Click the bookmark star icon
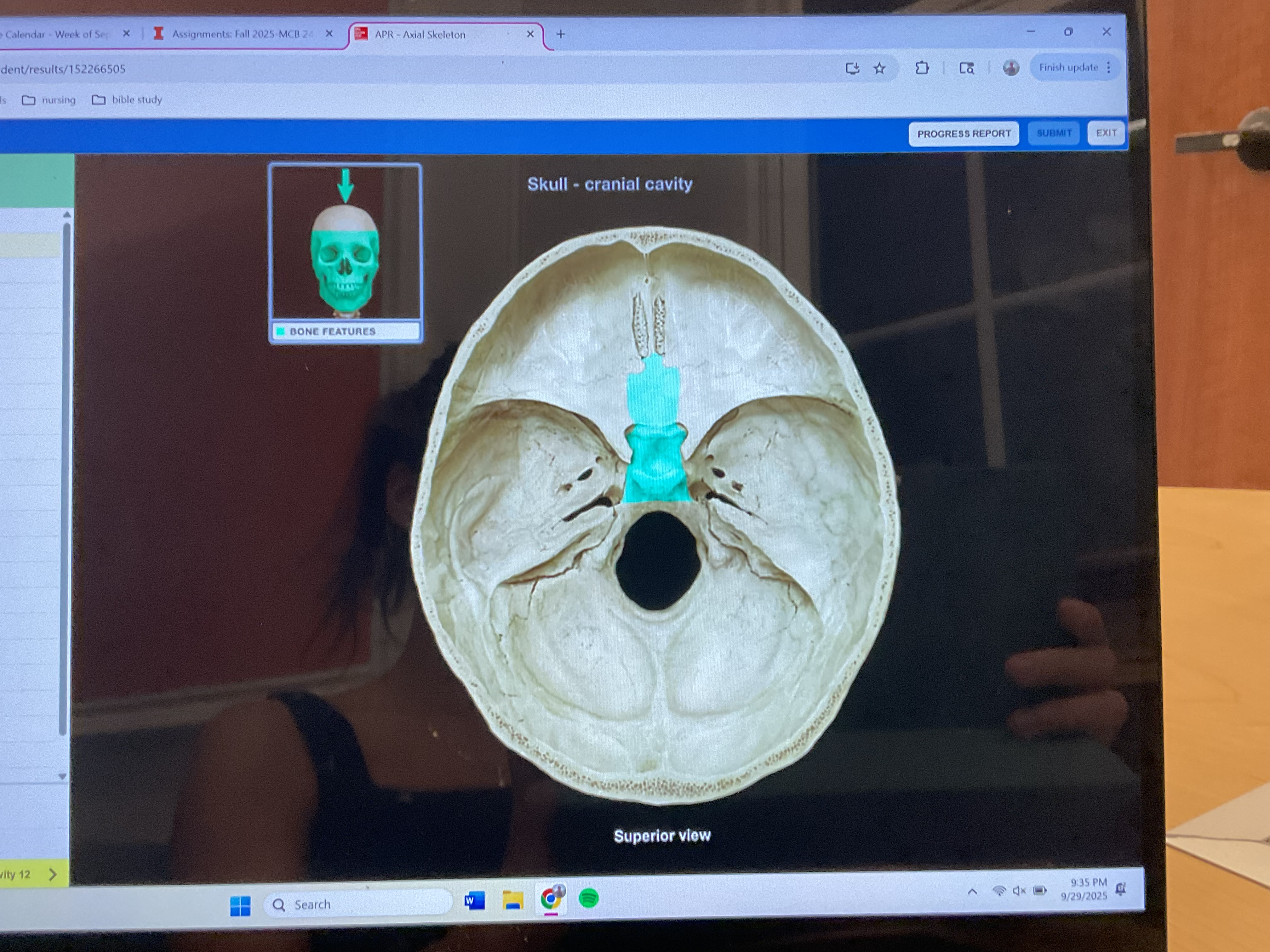Viewport: 1270px width, 952px height. 879,69
